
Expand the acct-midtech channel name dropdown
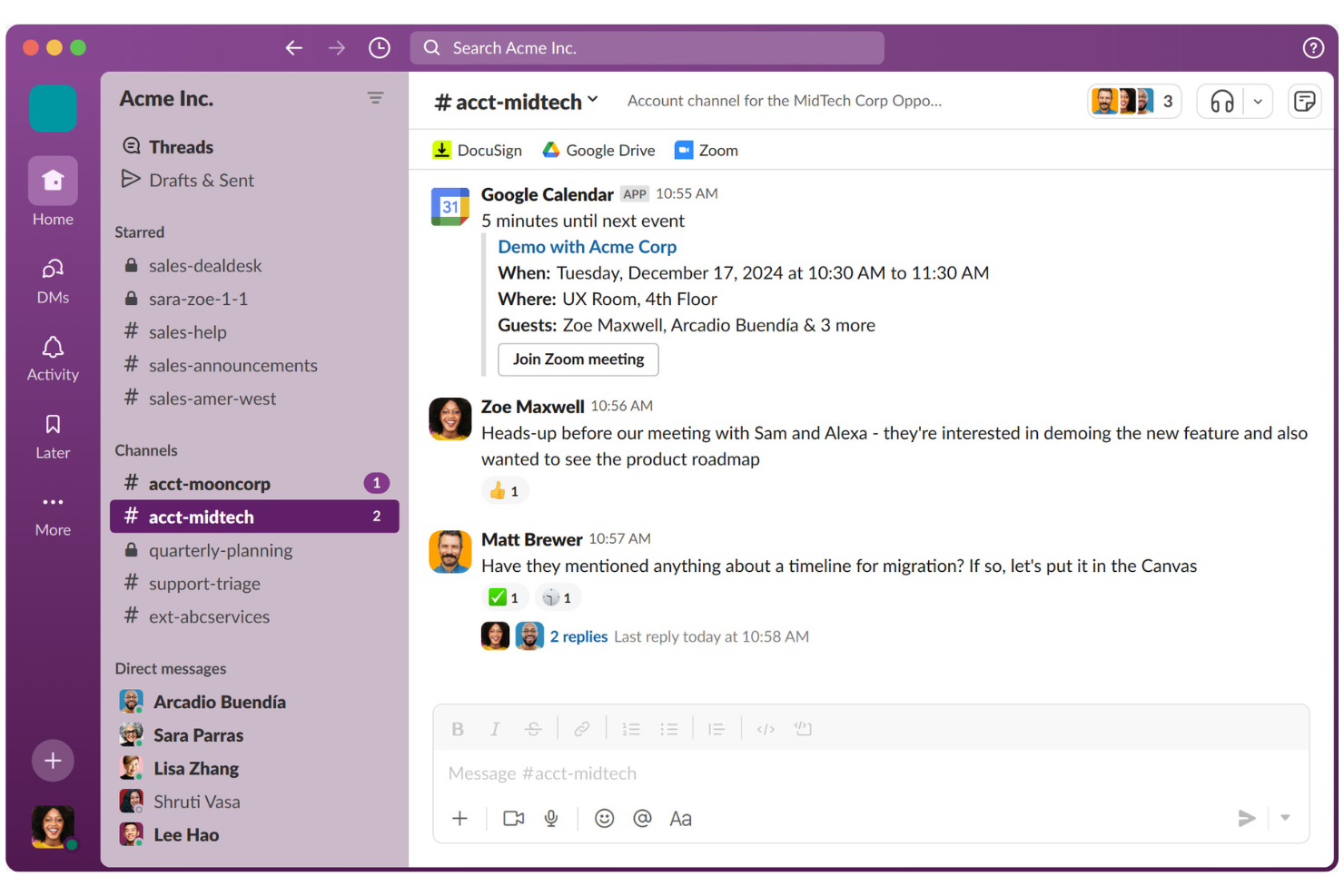pyautogui.click(x=592, y=101)
